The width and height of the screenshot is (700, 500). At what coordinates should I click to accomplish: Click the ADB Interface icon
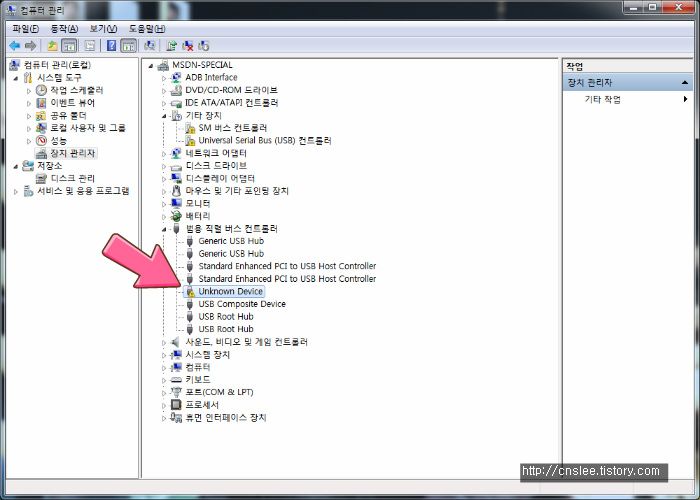pyautogui.click(x=176, y=78)
